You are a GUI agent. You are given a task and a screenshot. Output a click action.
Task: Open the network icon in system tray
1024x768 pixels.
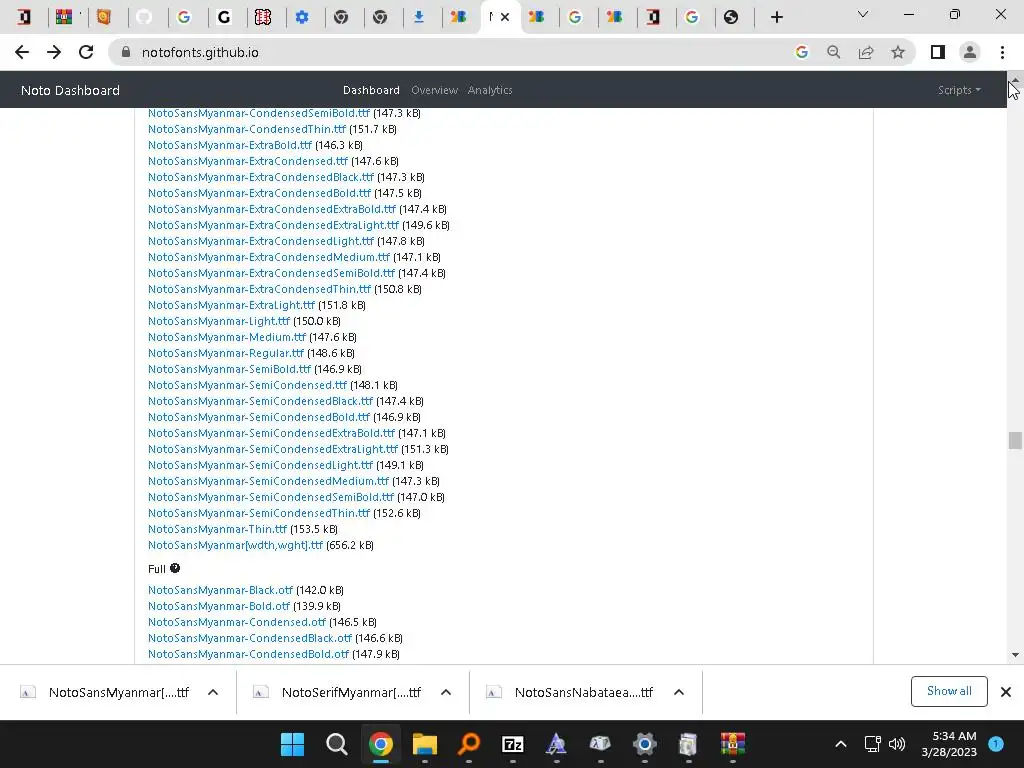[872, 744]
